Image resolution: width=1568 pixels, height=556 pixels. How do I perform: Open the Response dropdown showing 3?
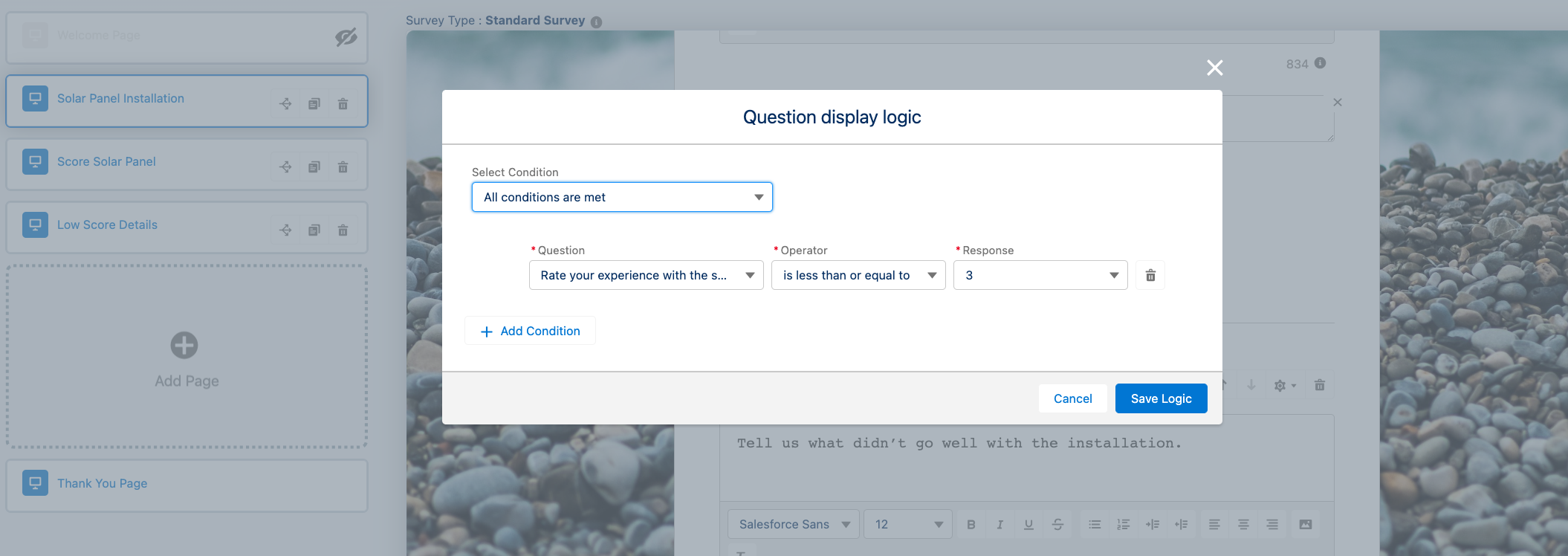[1040, 275]
